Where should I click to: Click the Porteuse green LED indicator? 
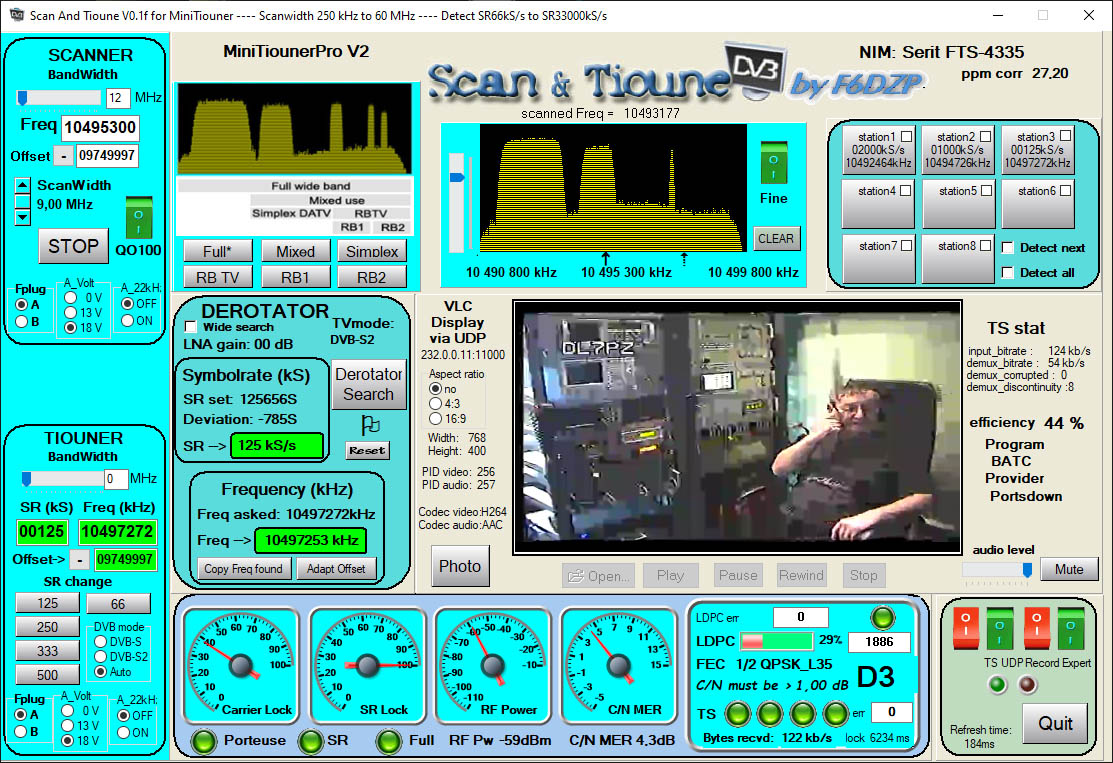coord(204,741)
